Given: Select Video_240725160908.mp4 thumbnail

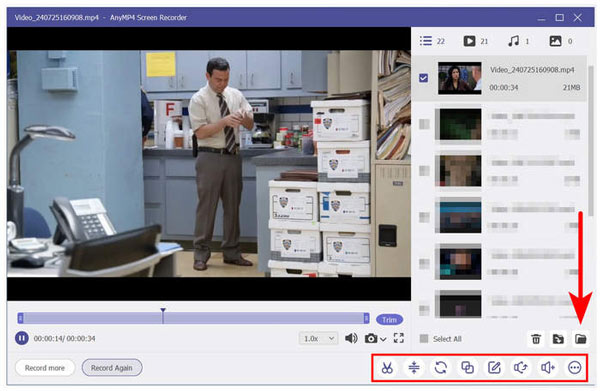Looking at the screenshot, I should (460, 78).
